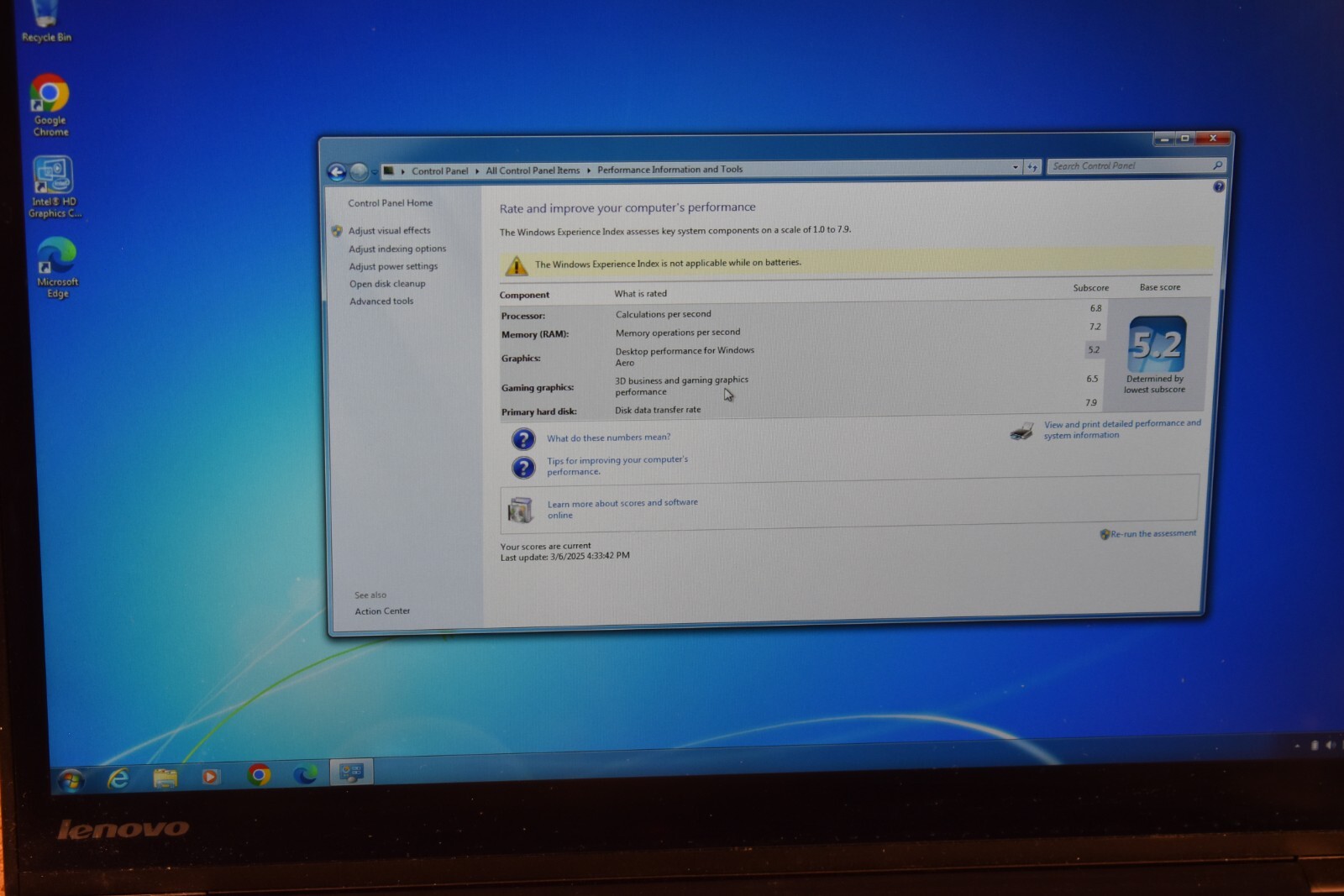Click the Forward navigation arrow
The height and width of the screenshot is (896, 1344).
pos(359,172)
